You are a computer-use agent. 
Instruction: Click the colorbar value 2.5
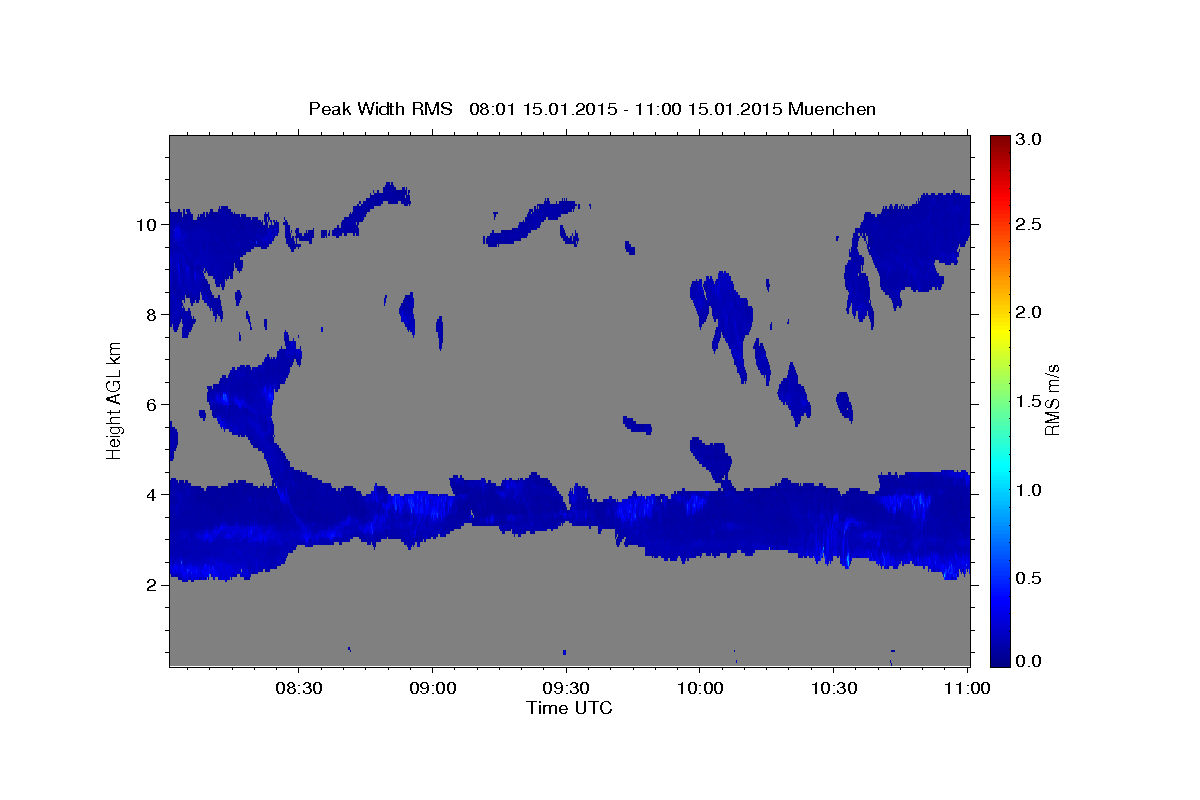pos(1029,224)
